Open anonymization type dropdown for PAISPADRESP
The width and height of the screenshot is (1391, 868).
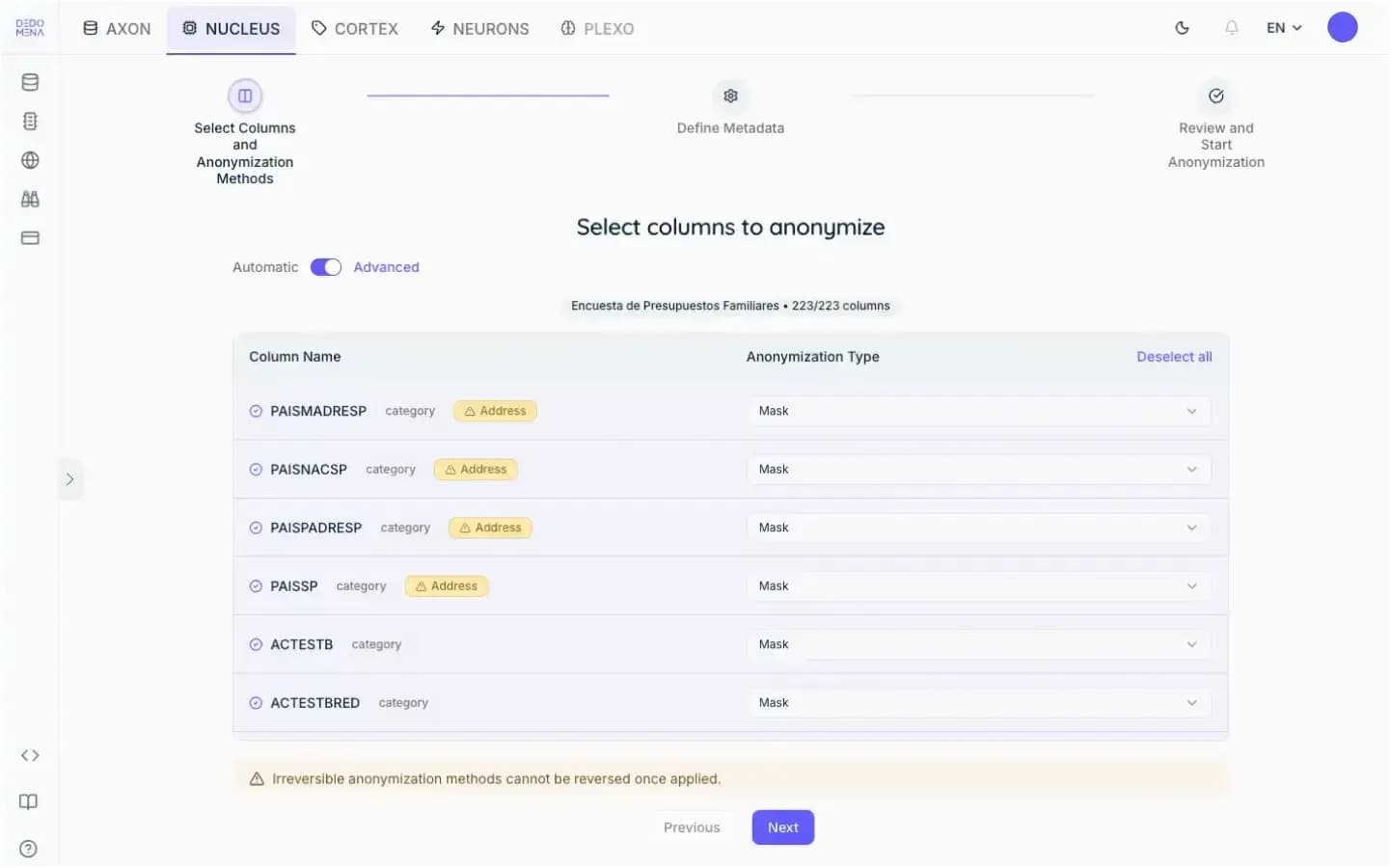pyautogui.click(x=978, y=529)
